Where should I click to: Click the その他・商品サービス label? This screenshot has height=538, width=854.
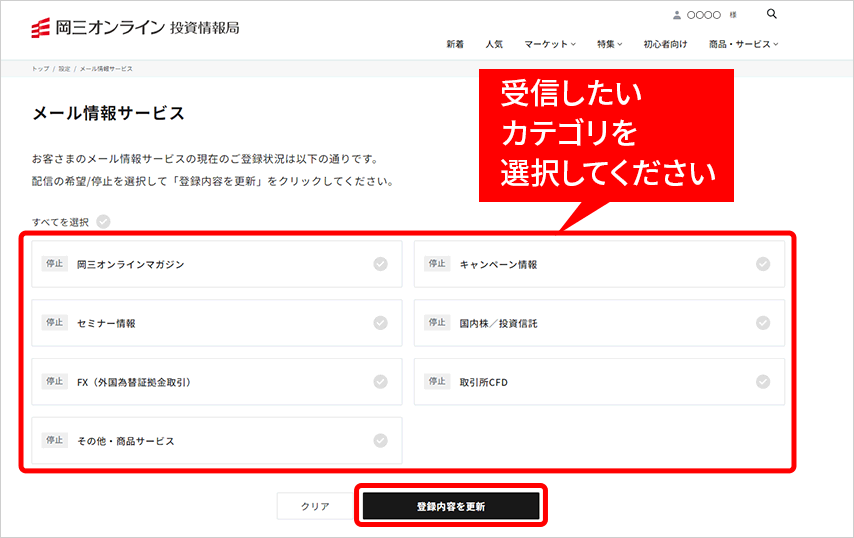[126, 441]
